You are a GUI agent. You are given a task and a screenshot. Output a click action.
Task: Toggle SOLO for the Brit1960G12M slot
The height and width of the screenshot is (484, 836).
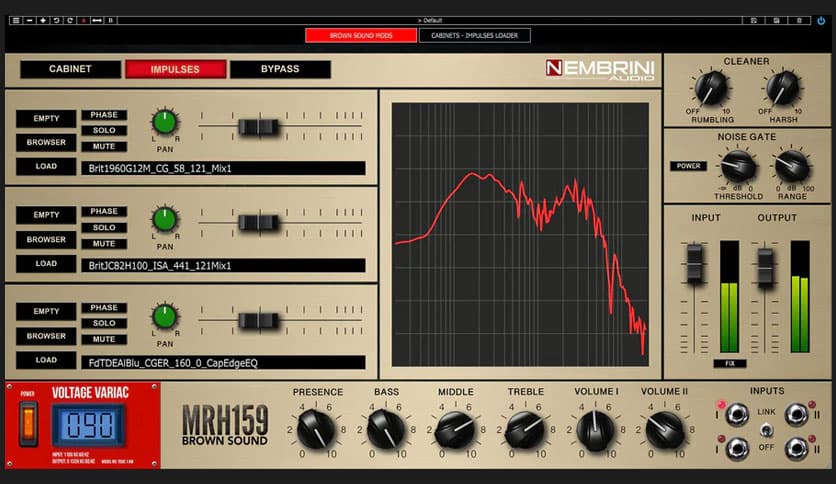pyautogui.click(x=104, y=130)
